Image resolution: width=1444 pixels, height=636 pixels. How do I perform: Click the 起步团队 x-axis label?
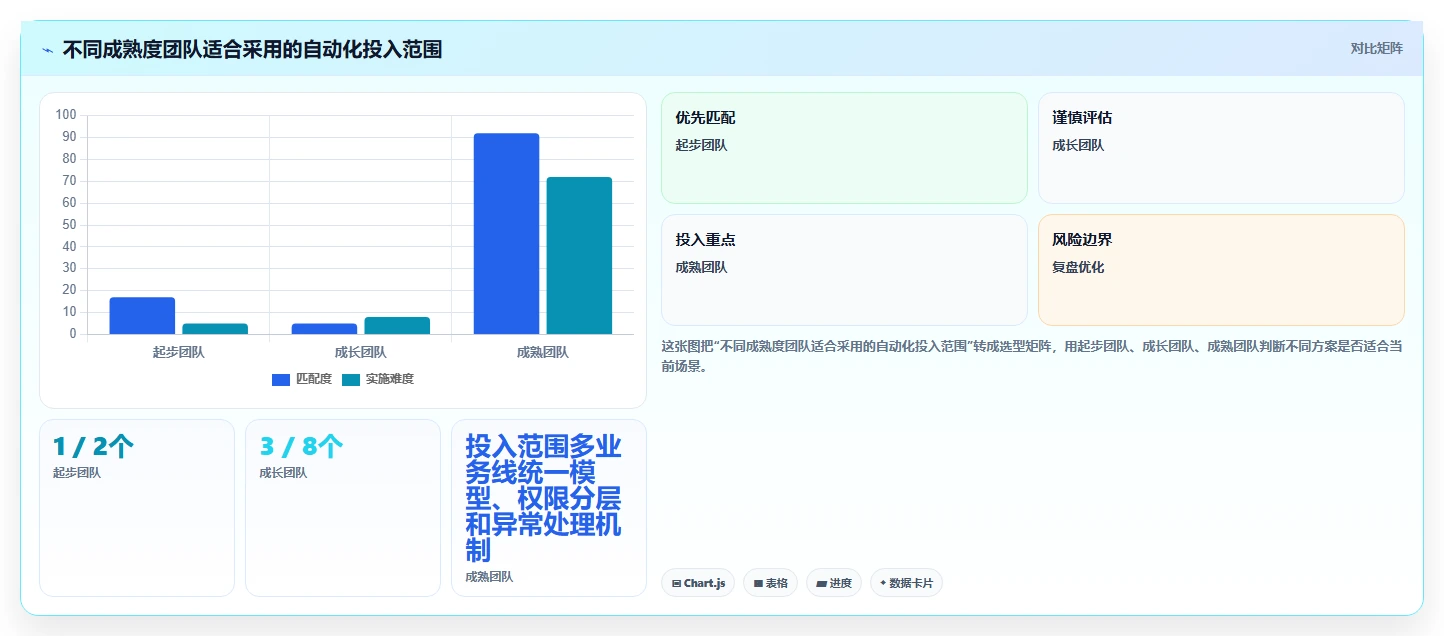coord(178,353)
